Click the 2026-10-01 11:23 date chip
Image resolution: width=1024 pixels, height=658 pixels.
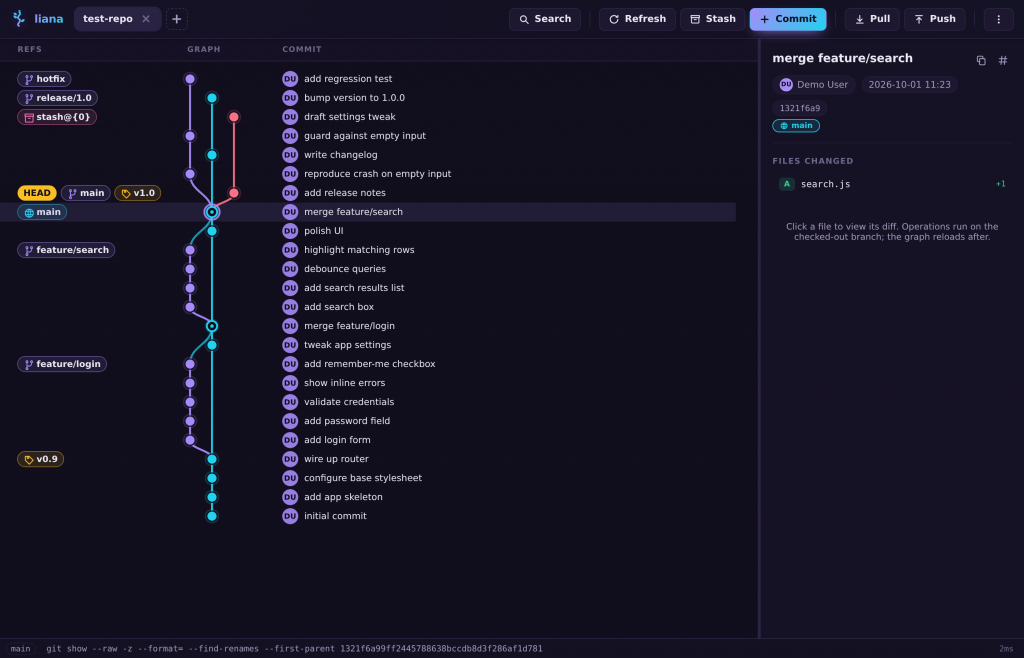coord(909,85)
